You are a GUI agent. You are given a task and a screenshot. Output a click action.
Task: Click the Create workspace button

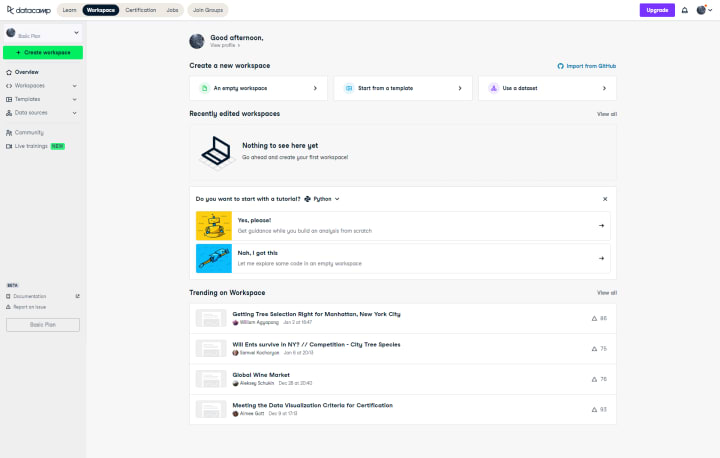click(x=43, y=52)
